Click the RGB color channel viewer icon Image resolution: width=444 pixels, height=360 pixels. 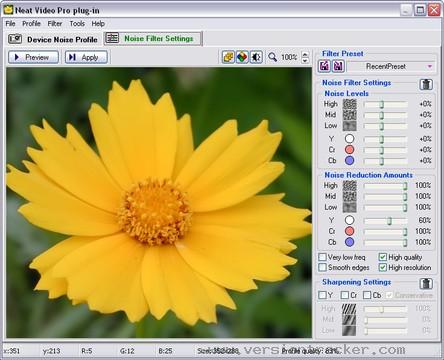tap(242, 57)
